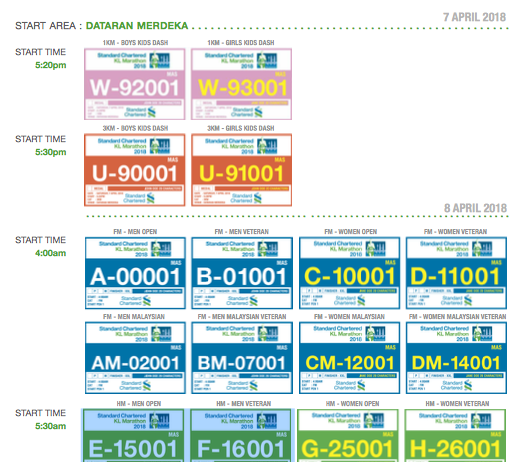Image resolution: width=524 pixels, height=462 pixels.
Task: Select the 5:30am start time
Action: tap(50, 426)
